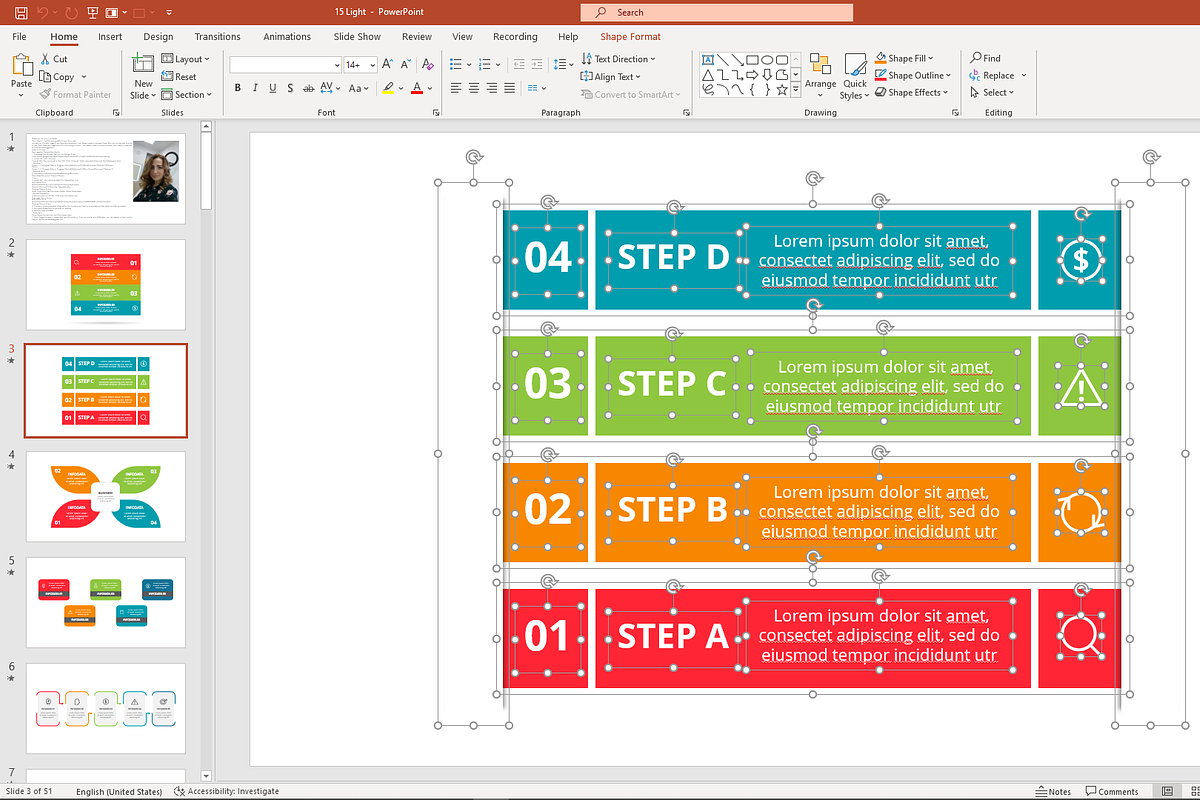Toggle Strikethrough formatting
The height and width of the screenshot is (800, 1200).
pyautogui.click(x=311, y=88)
